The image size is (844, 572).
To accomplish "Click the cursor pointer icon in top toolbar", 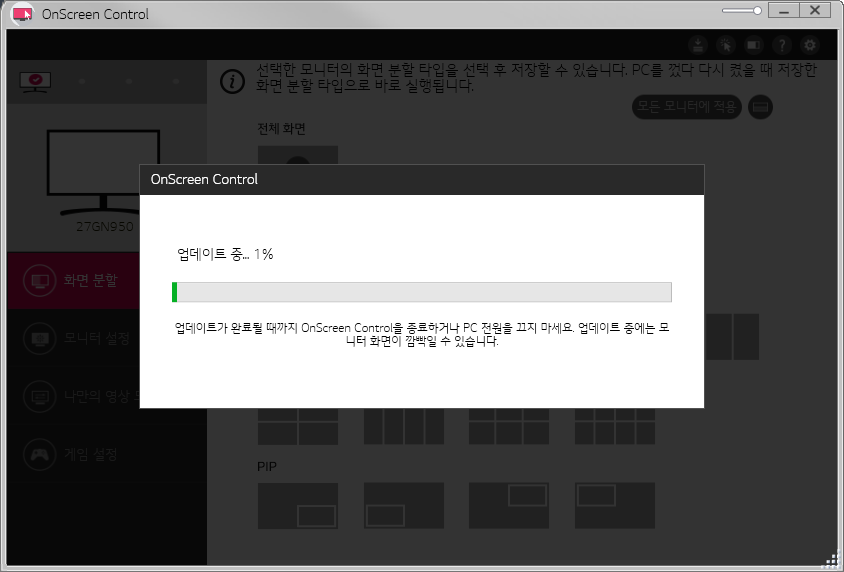I will pos(726,45).
